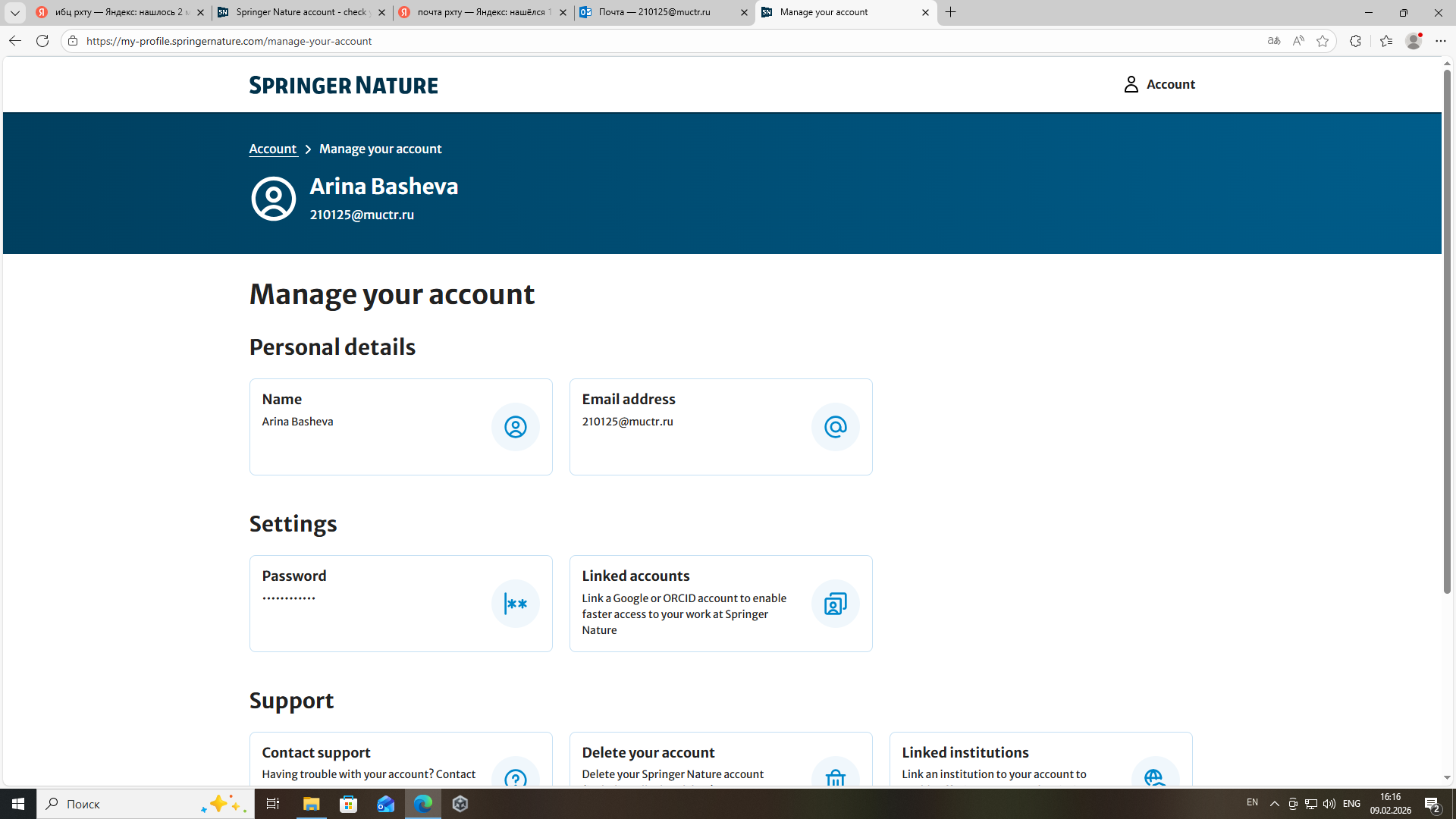
Task: Click the trash icon on Delete your account
Action: (x=835, y=777)
